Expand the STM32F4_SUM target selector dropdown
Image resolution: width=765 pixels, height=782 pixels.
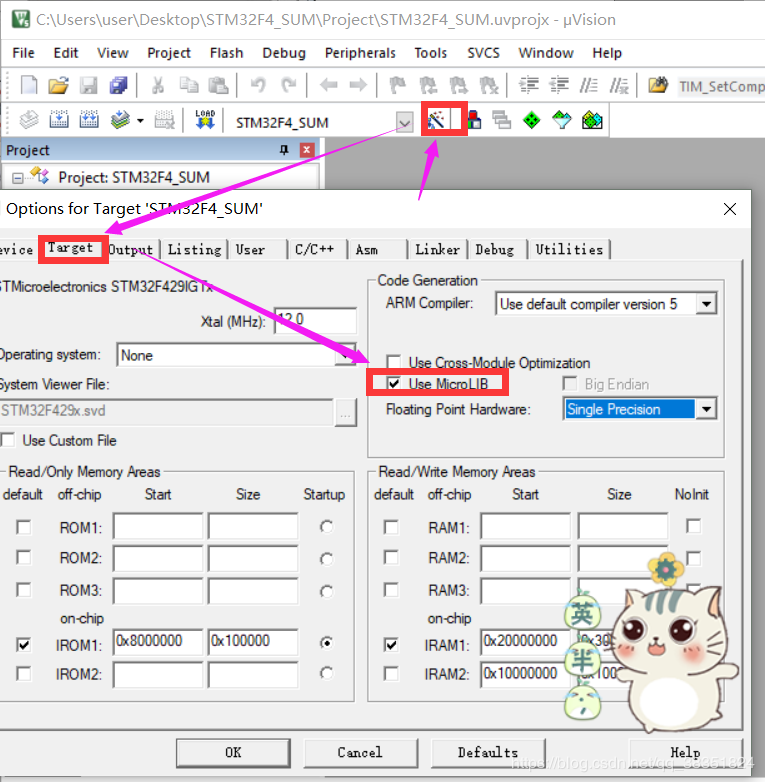click(404, 122)
